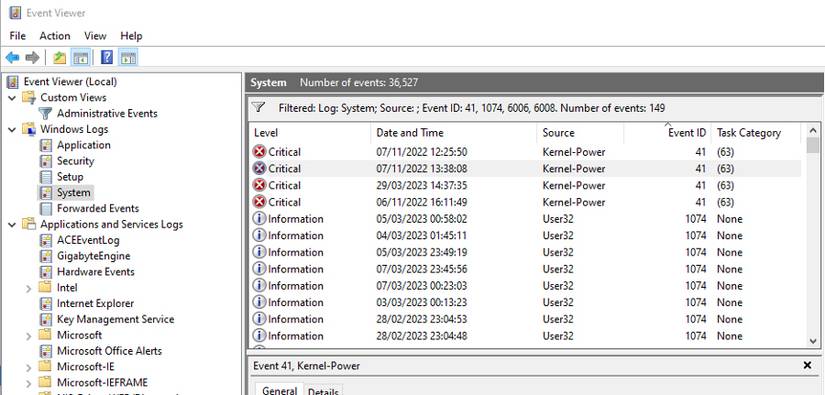This screenshot has height=395, width=825.
Task: Open the Key Management Service log
Action: point(115,319)
